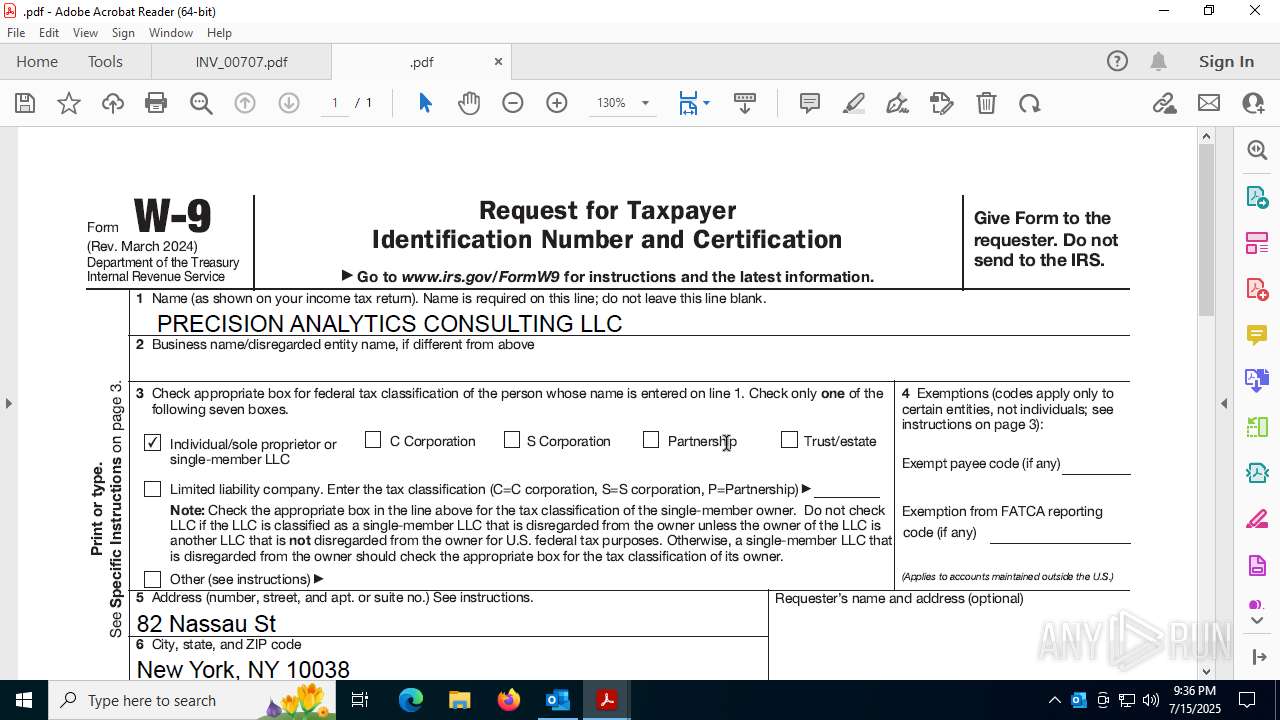
Task: Open Export PDF tool in right pane
Action: [x=1257, y=196]
